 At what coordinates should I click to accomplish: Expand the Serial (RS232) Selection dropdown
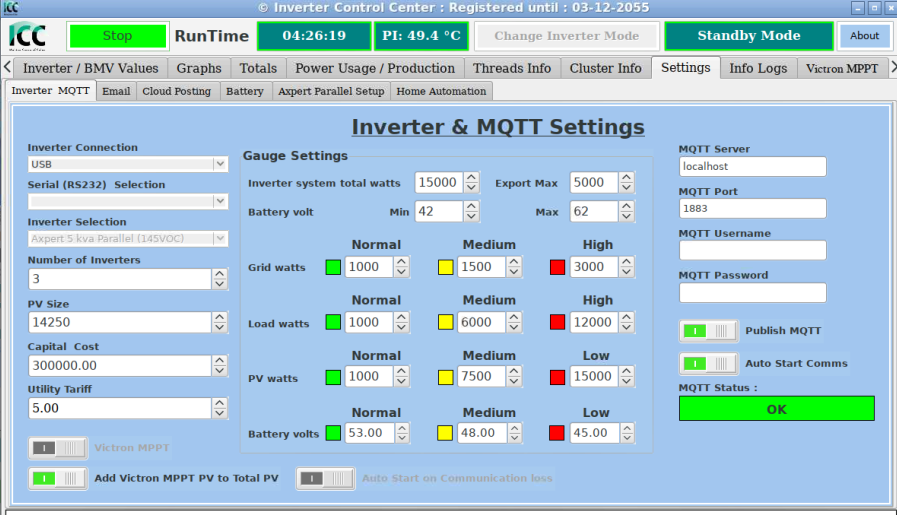point(128,201)
